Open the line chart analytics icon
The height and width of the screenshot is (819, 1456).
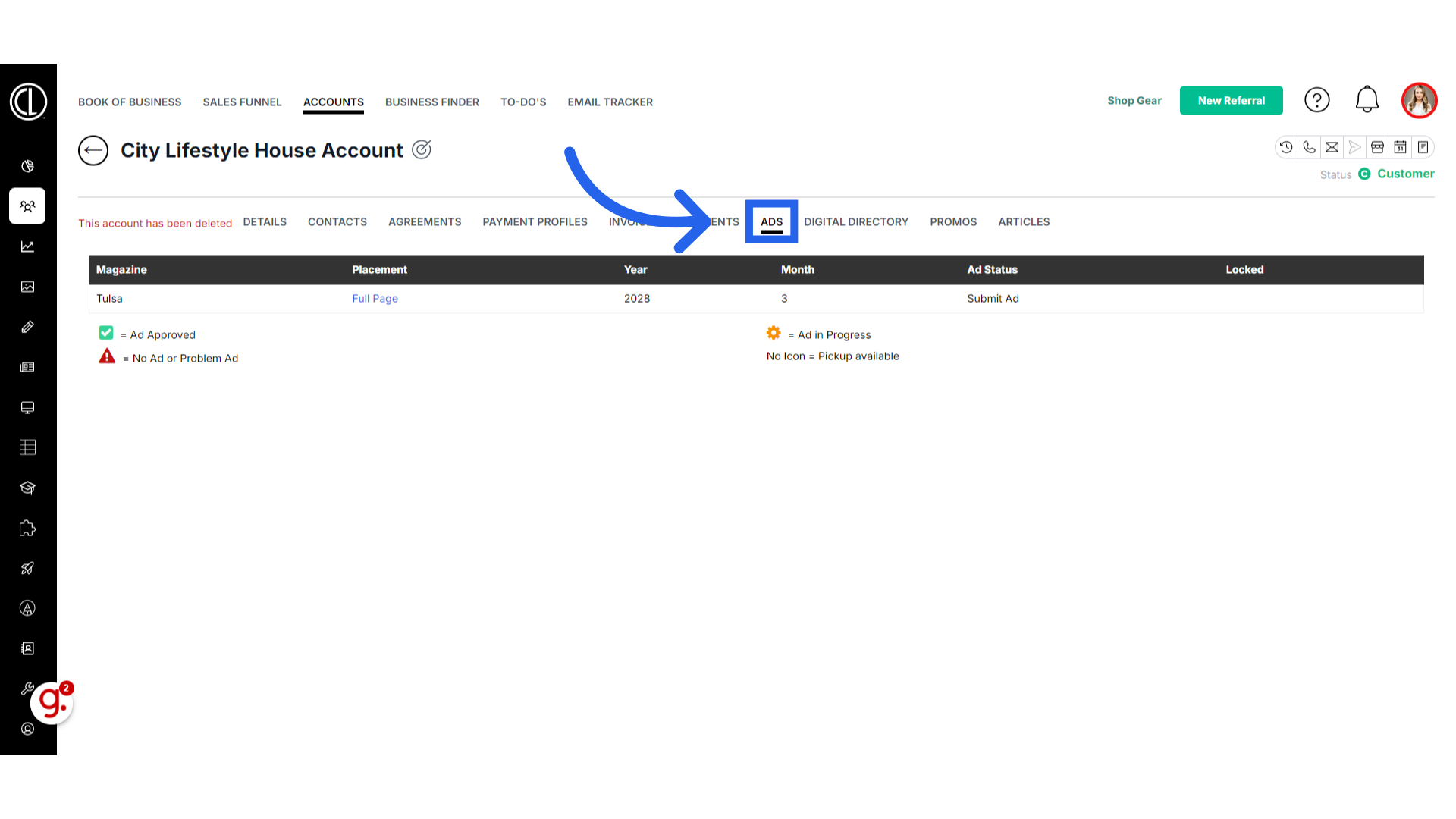coord(27,246)
